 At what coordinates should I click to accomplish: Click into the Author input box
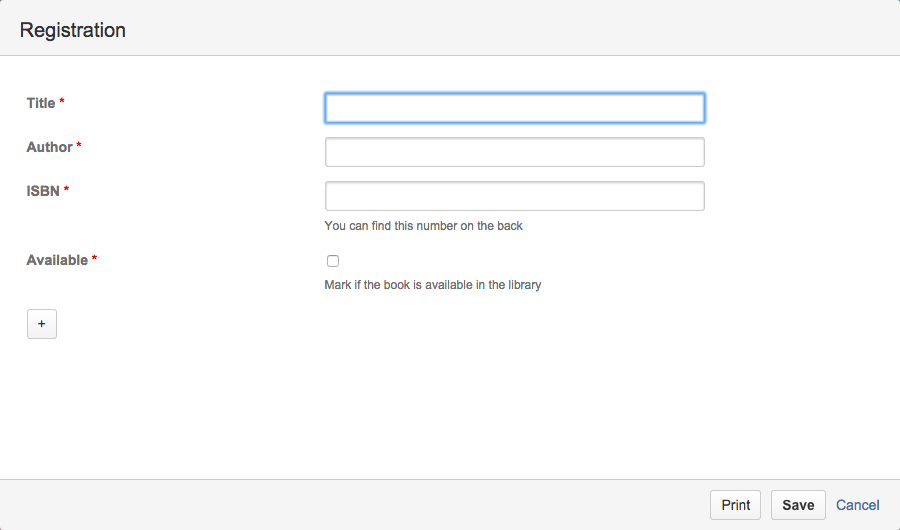pos(514,152)
